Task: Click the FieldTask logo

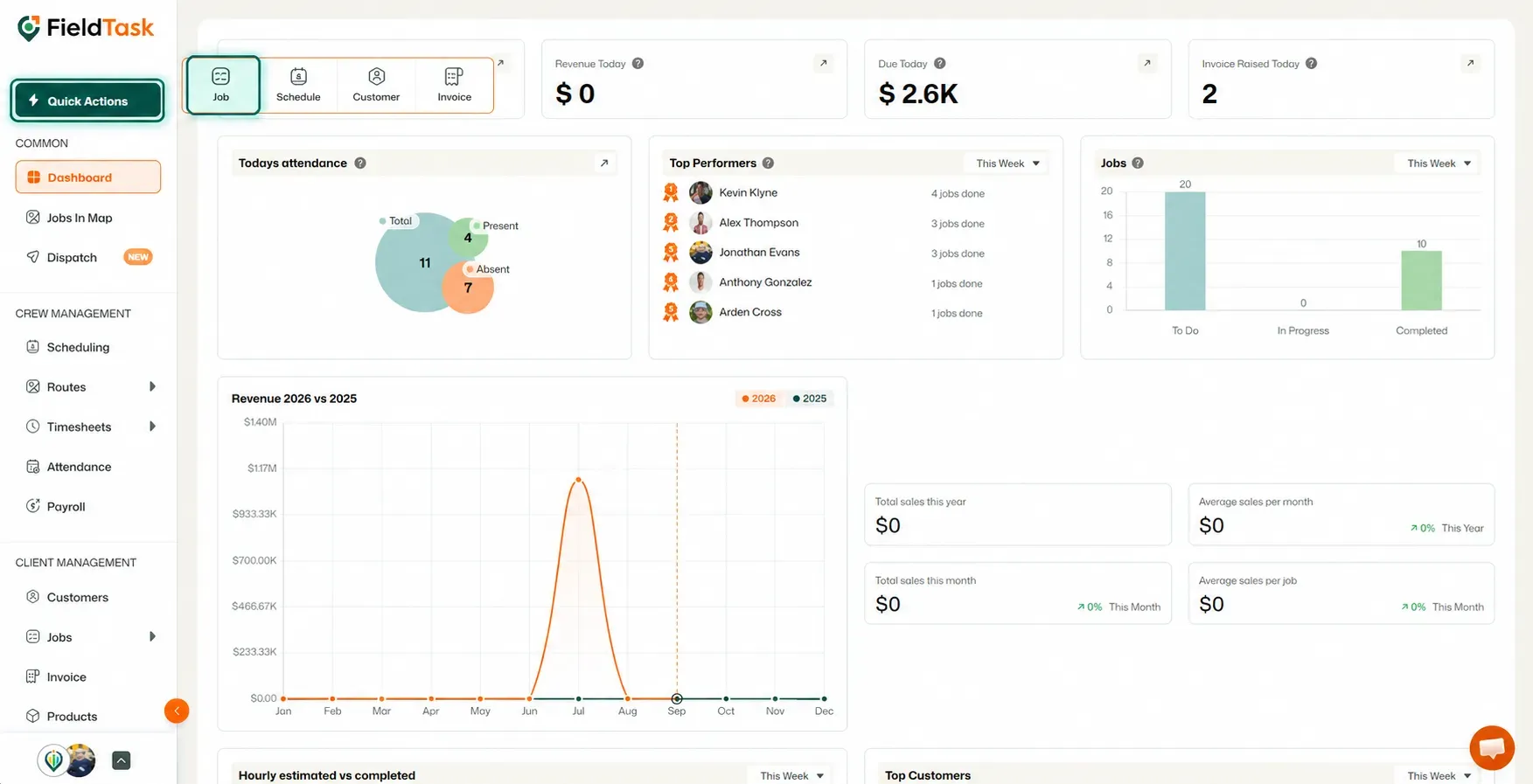Action: (x=86, y=28)
